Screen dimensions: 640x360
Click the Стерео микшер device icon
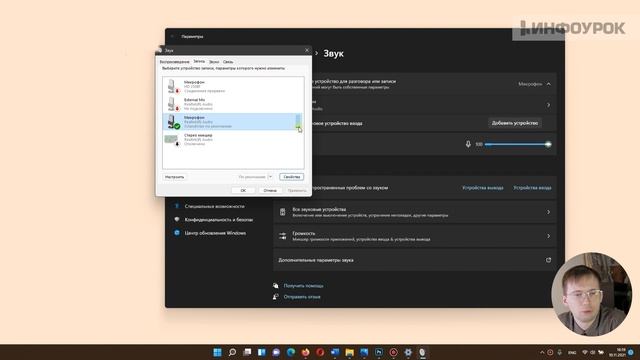tap(172, 140)
